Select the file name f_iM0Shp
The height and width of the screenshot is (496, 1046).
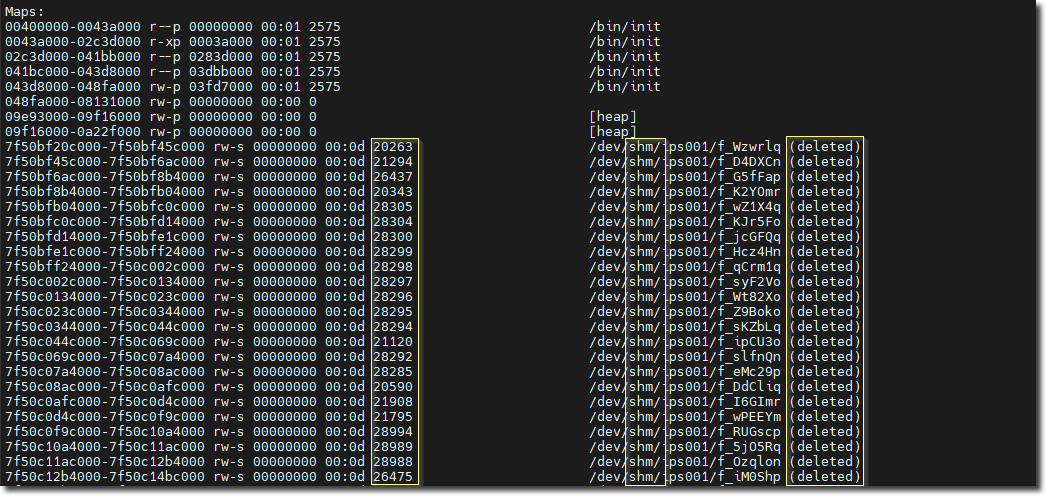749,477
